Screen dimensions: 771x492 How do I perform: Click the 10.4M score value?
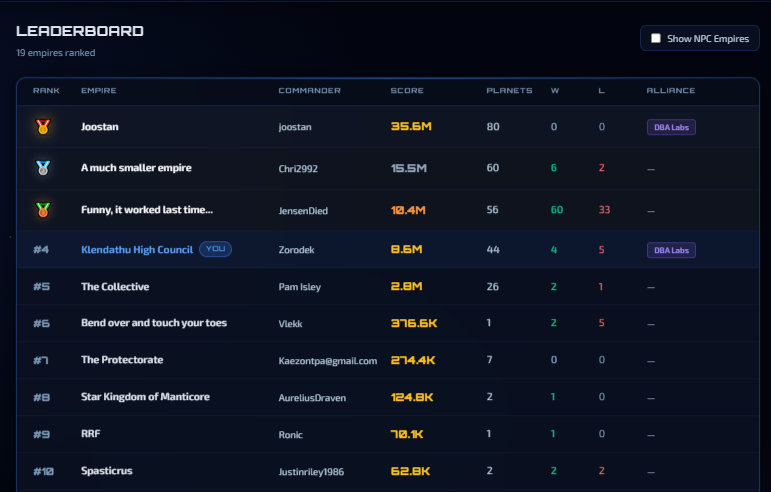pos(408,210)
